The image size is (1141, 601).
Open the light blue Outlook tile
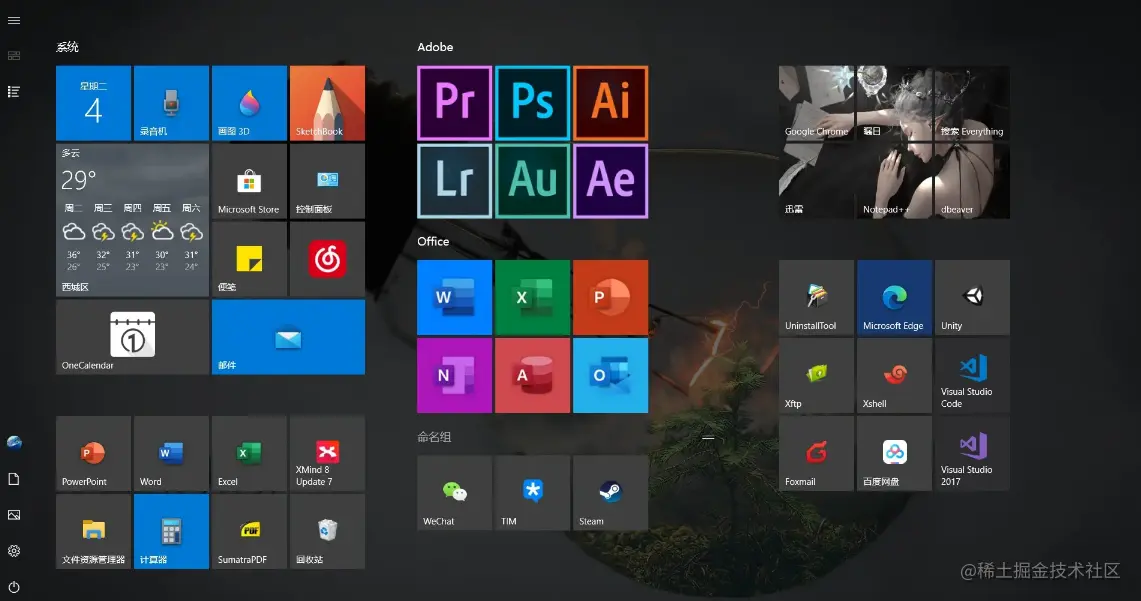(x=610, y=375)
